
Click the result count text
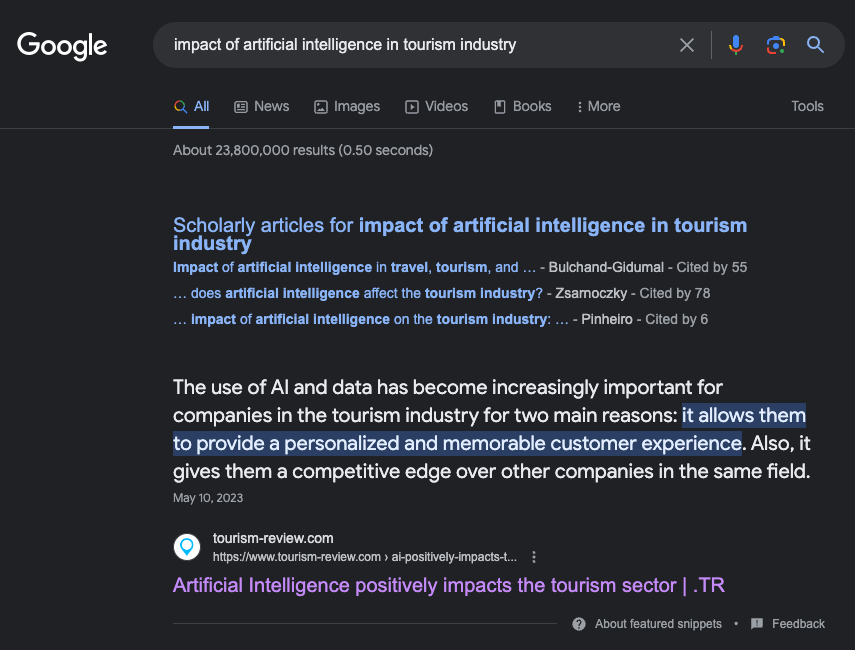click(x=303, y=151)
